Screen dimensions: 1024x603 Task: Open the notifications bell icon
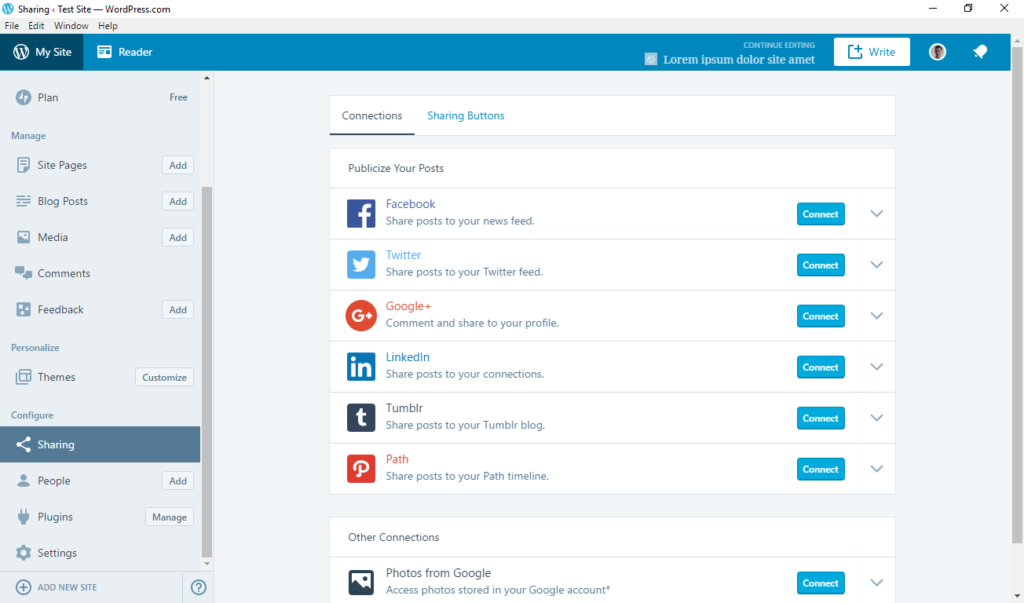pyautogui.click(x=980, y=51)
